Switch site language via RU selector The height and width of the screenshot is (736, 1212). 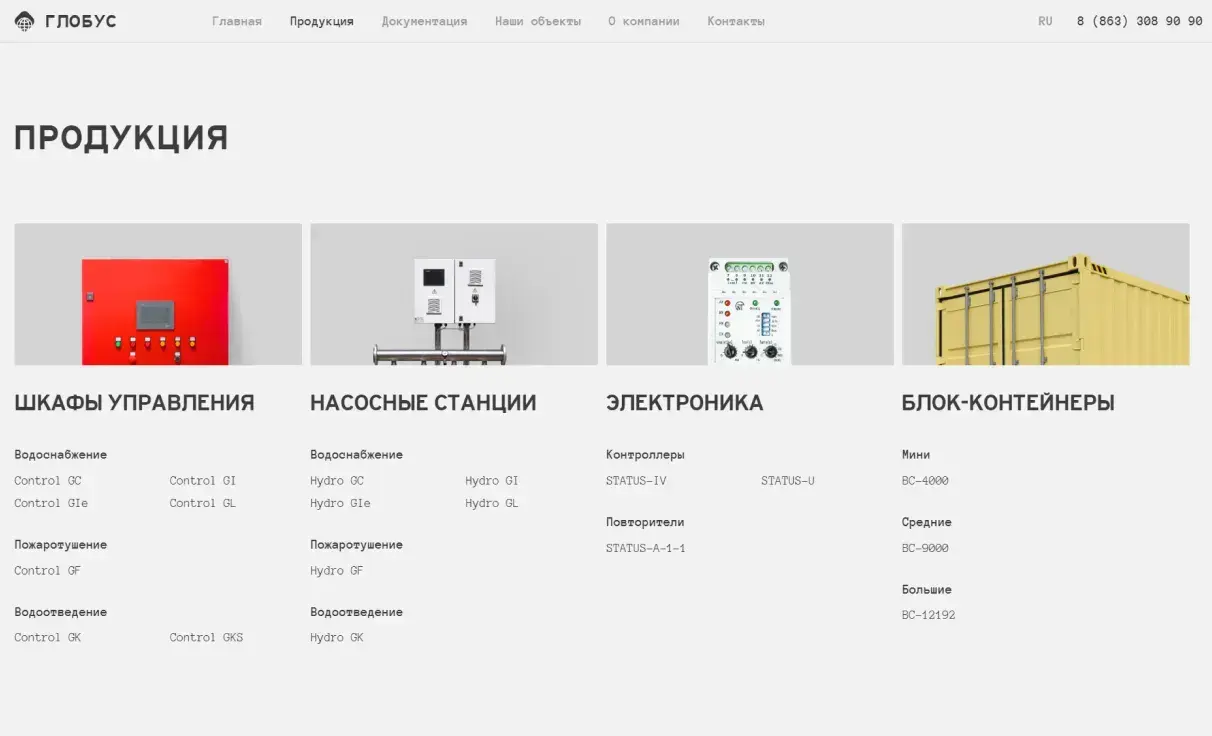[1044, 20]
